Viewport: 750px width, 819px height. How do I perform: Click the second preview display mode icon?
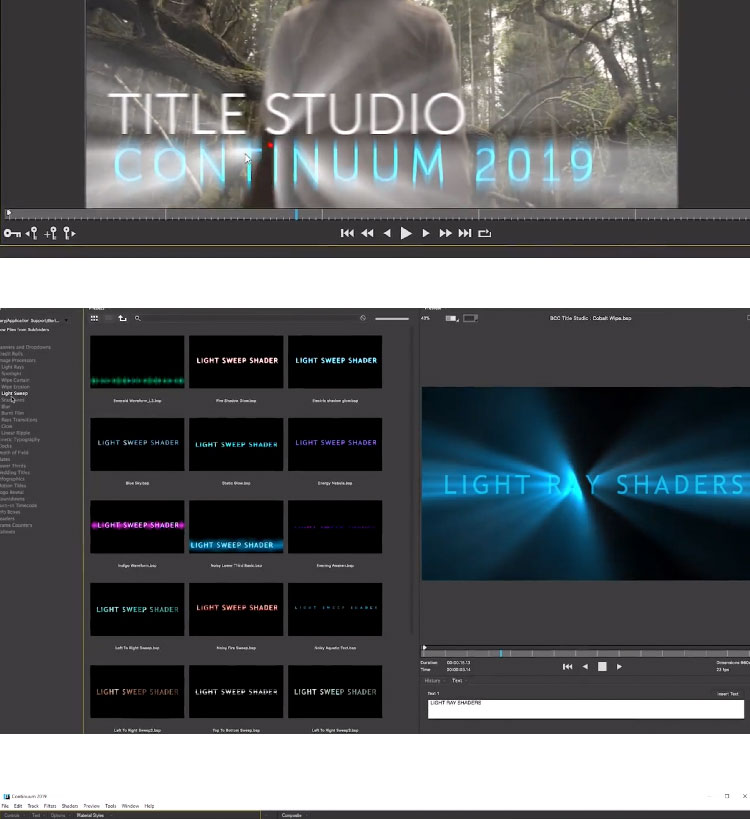pyautogui.click(x=470, y=318)
